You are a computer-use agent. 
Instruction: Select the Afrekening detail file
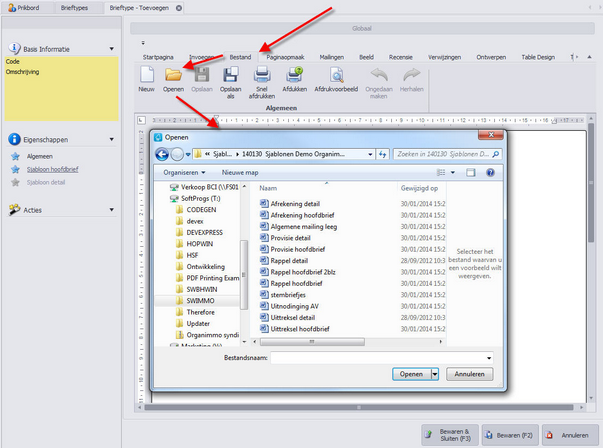pos(295,204)
